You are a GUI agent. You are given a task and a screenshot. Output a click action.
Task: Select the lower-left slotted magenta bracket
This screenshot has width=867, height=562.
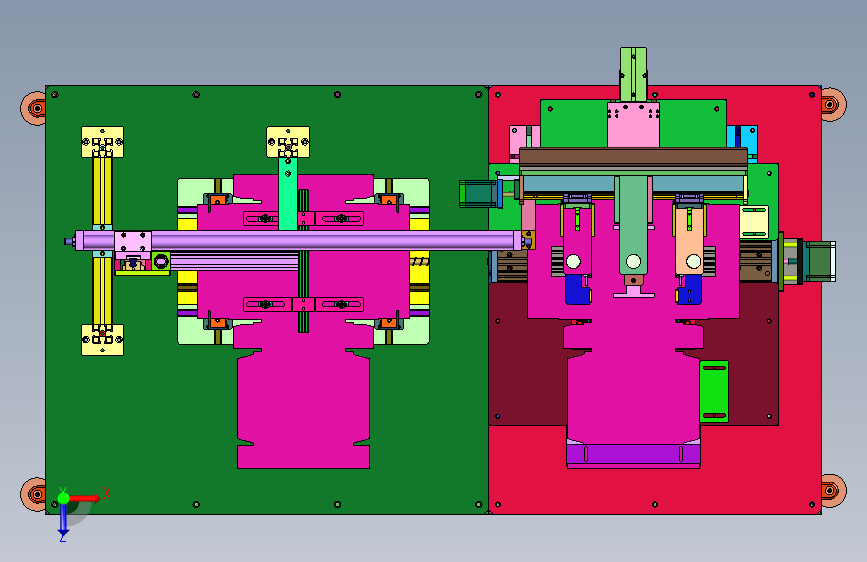(x=268, y=304)
